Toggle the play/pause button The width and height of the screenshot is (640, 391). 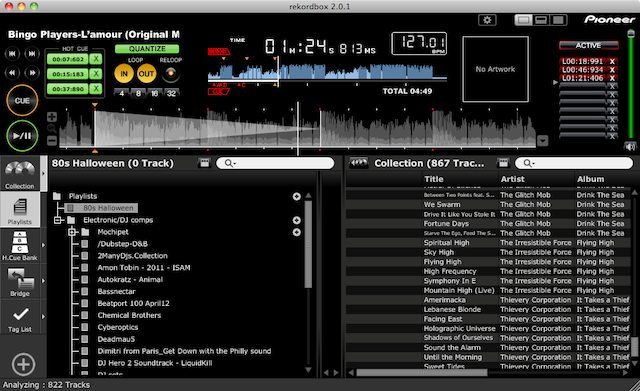(x=22, y=136)
